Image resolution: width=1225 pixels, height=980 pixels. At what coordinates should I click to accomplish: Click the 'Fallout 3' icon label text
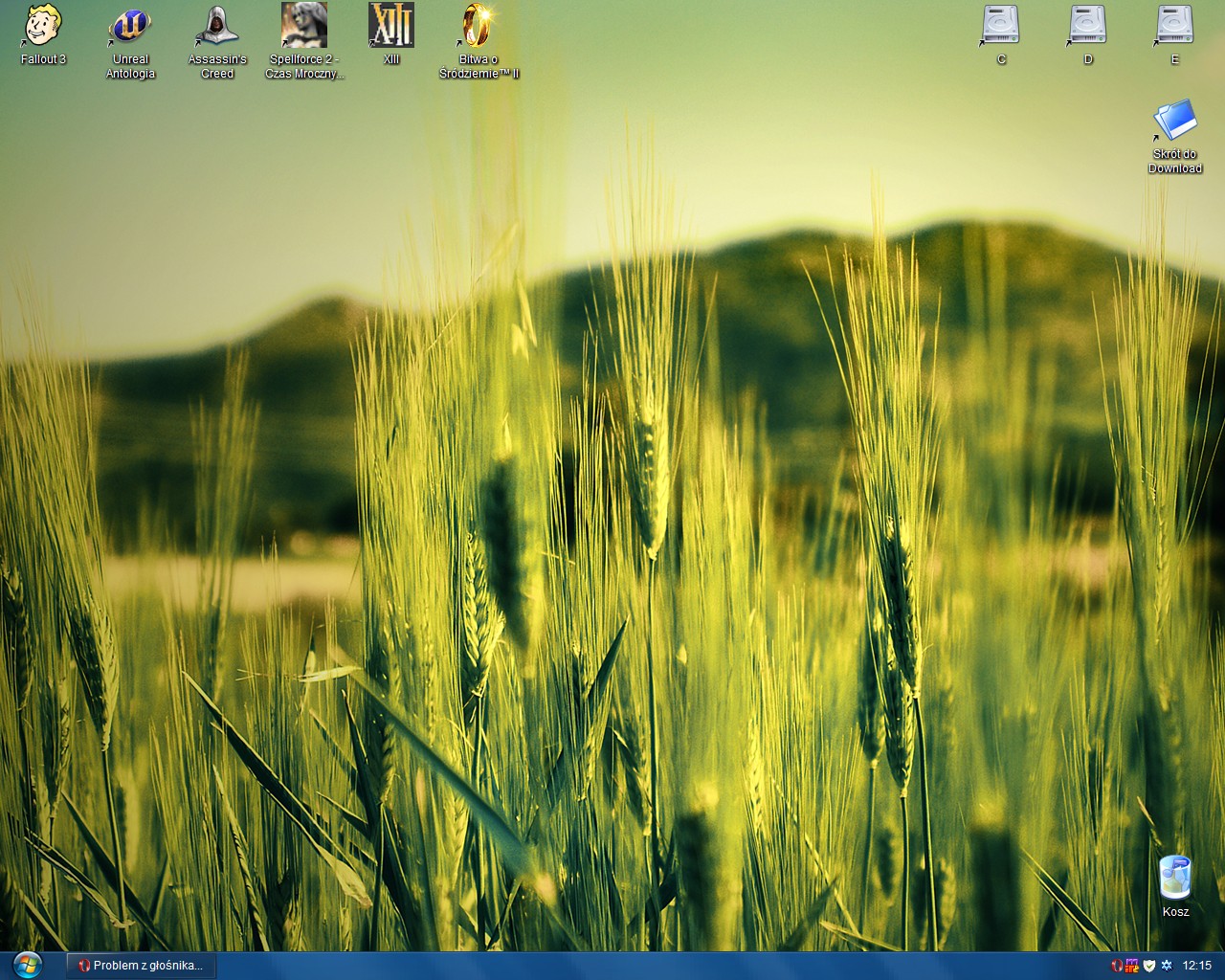[x=43, y=59]
